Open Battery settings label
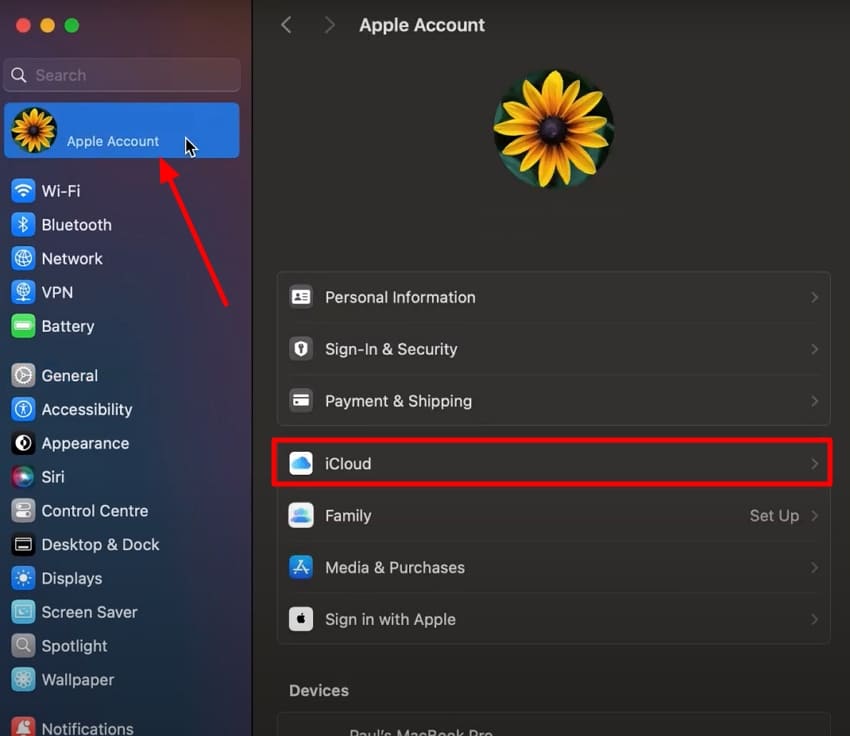The width and height of the screenshot is (850, 736). point(68,326)
